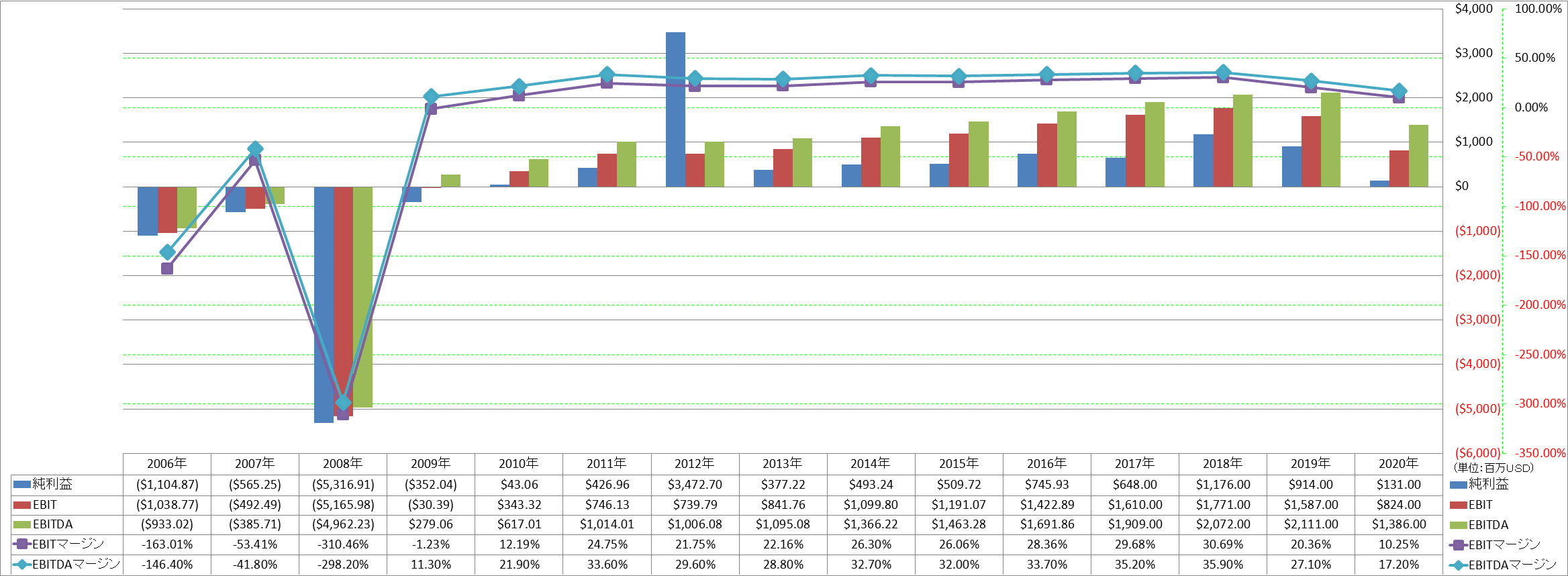1568x576 pixels.
Task: Click the red 2008 EBIT bar
Action: (343, 301)
